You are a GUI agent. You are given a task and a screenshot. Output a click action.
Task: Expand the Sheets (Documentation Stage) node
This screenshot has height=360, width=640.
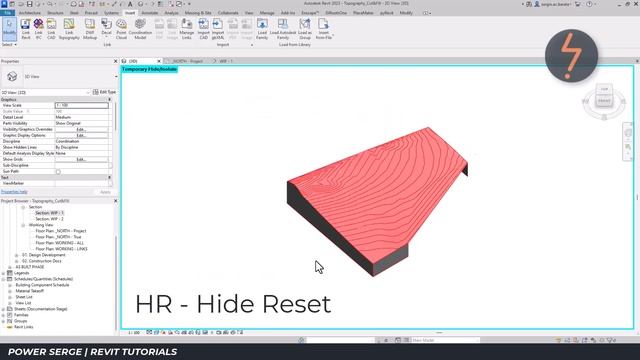3,309
